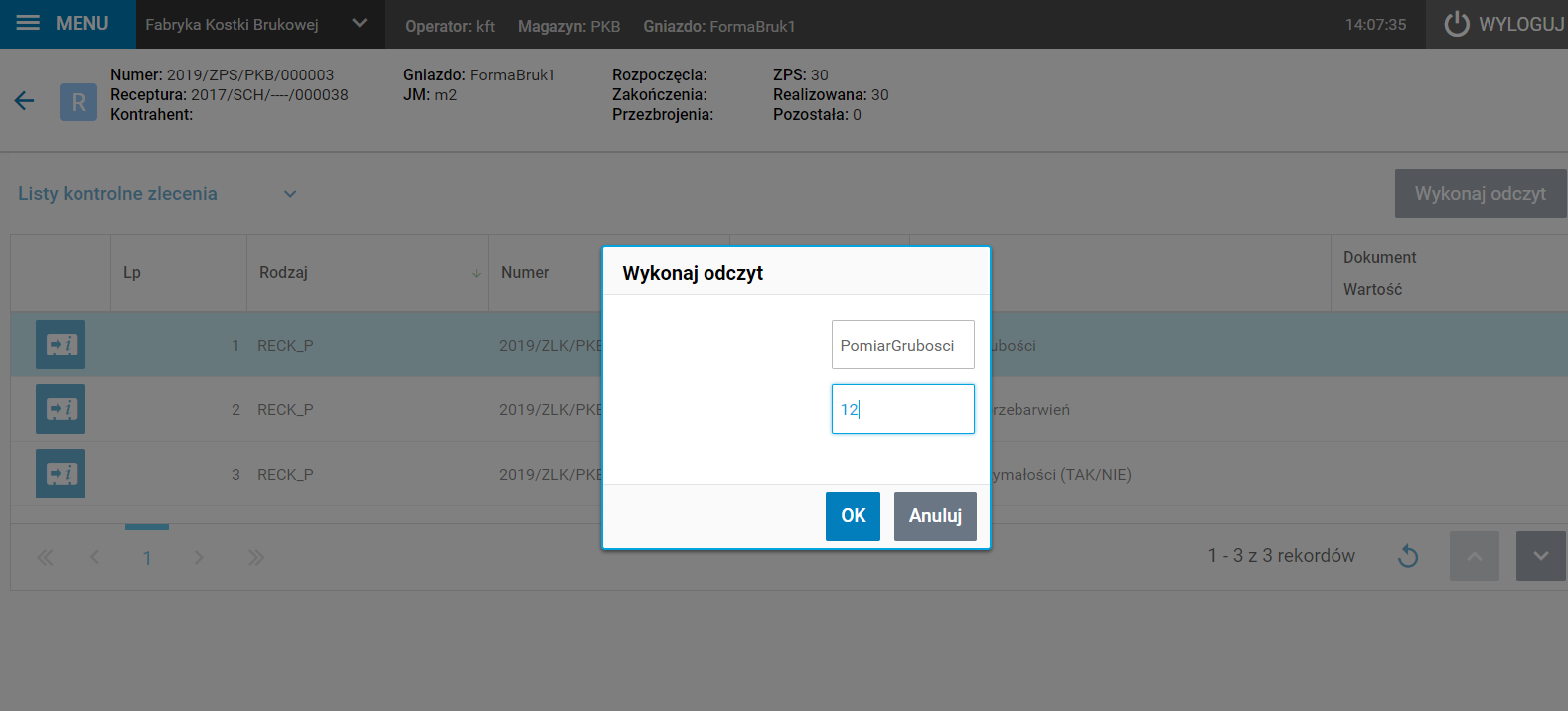Go to the last page arrow
Screen dimensions: 1568x711
(x=256, y=558)
